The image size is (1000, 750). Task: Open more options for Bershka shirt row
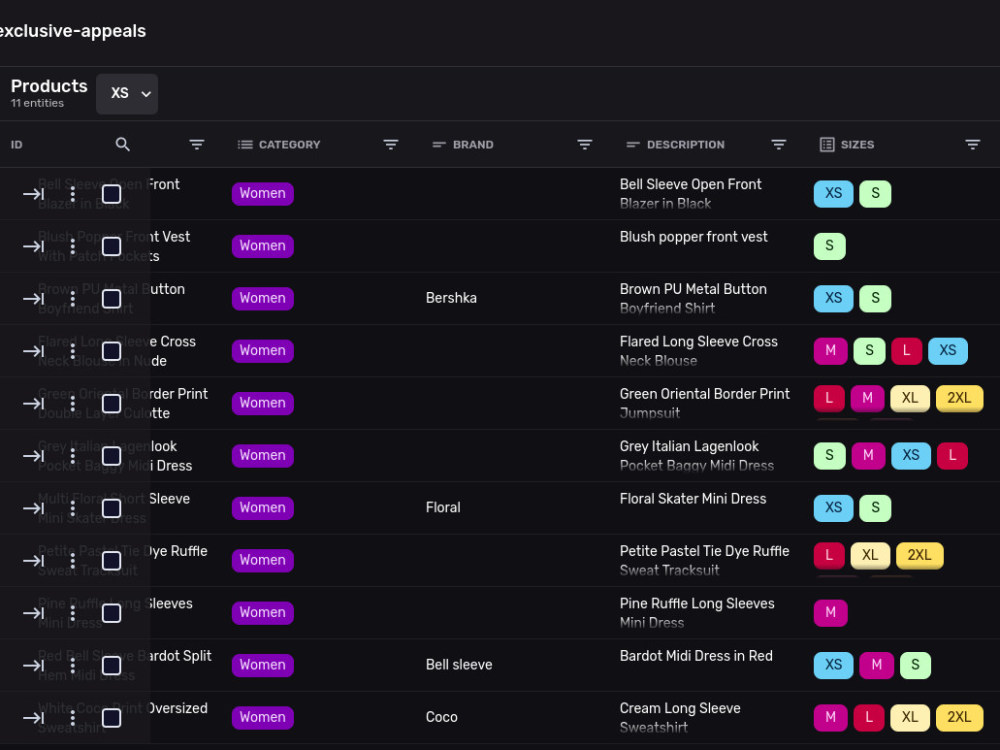pos(73,298)
